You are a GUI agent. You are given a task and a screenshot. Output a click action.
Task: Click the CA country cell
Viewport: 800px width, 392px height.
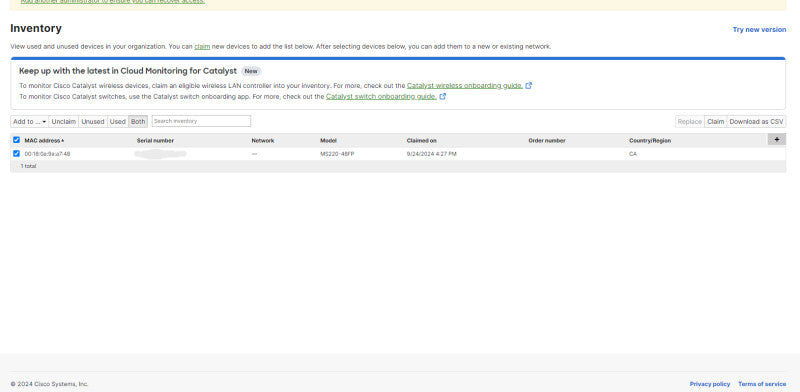click(x=633, y=154)
